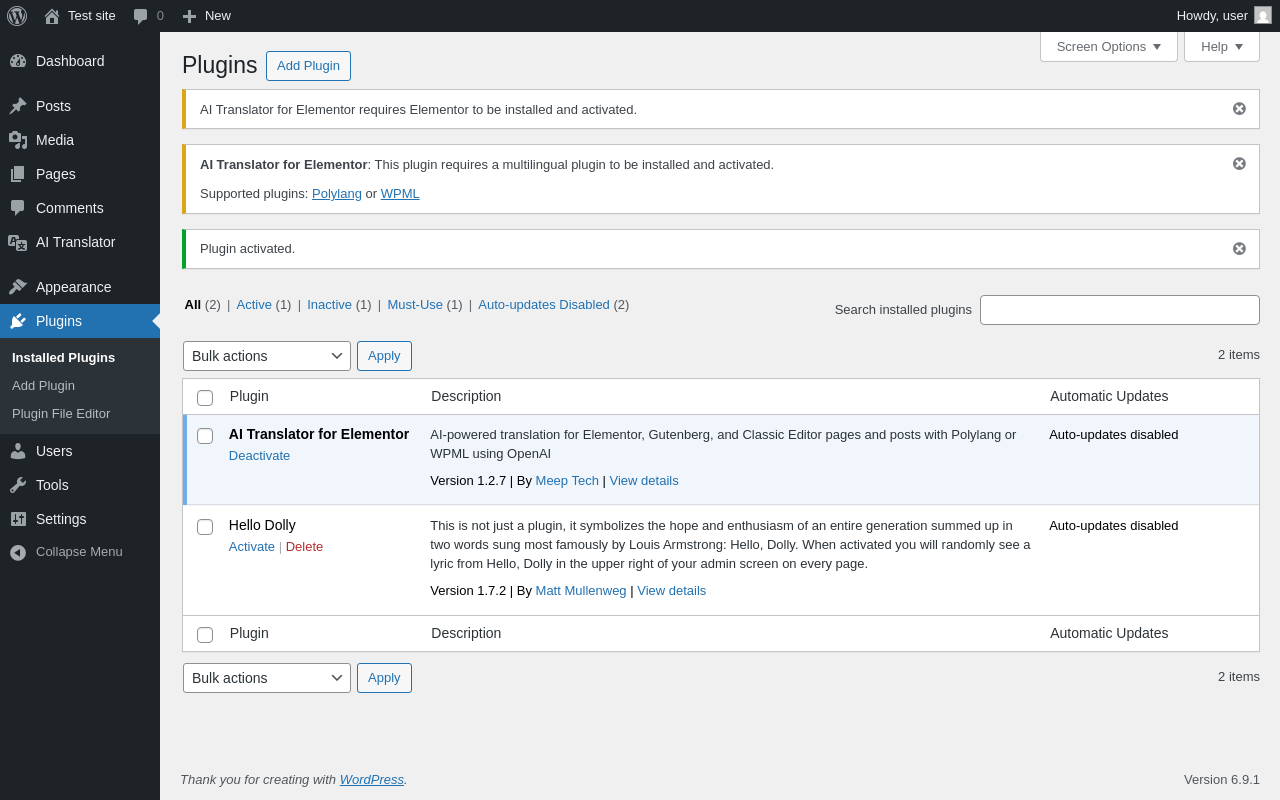Check the AI Translator for Elementor checkbox
The height and width of the screenshot is (800, 1280).
205,436
